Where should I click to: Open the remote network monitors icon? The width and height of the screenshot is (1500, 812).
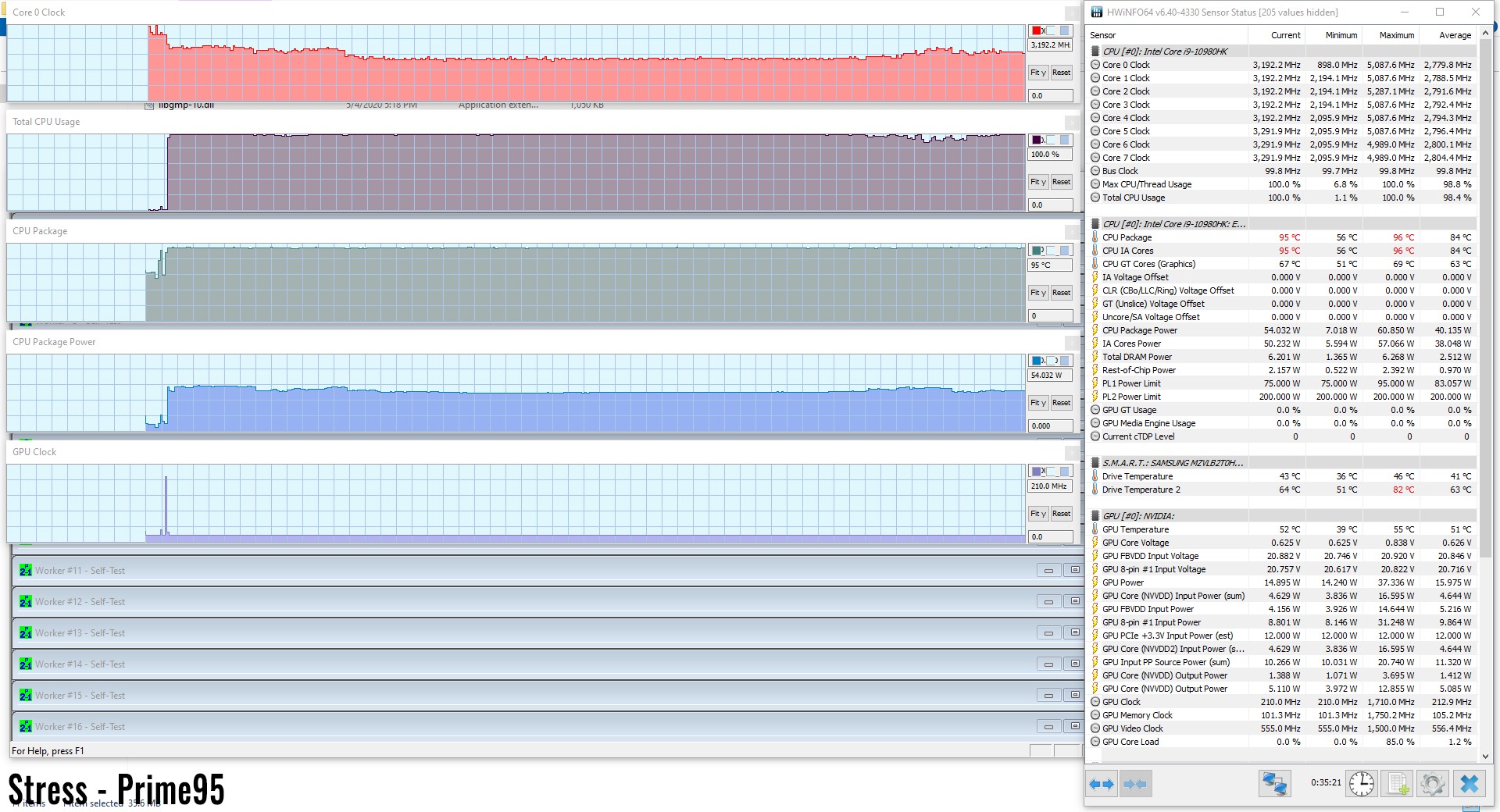(x=1274, y=784)
